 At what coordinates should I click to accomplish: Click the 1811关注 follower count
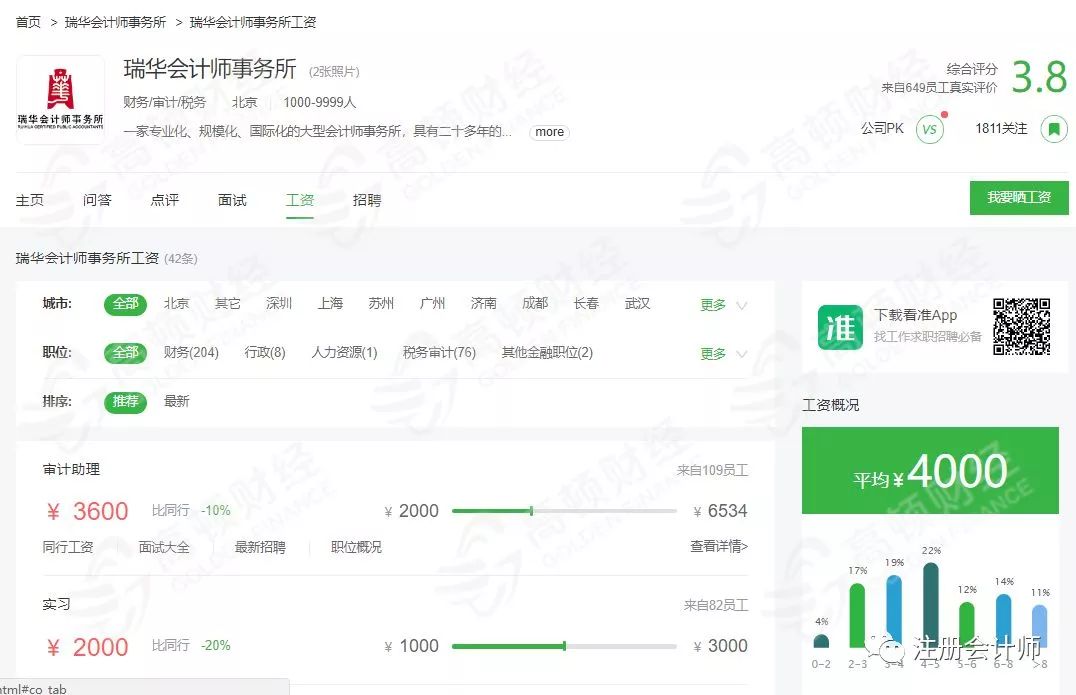tap(1001, 128)
